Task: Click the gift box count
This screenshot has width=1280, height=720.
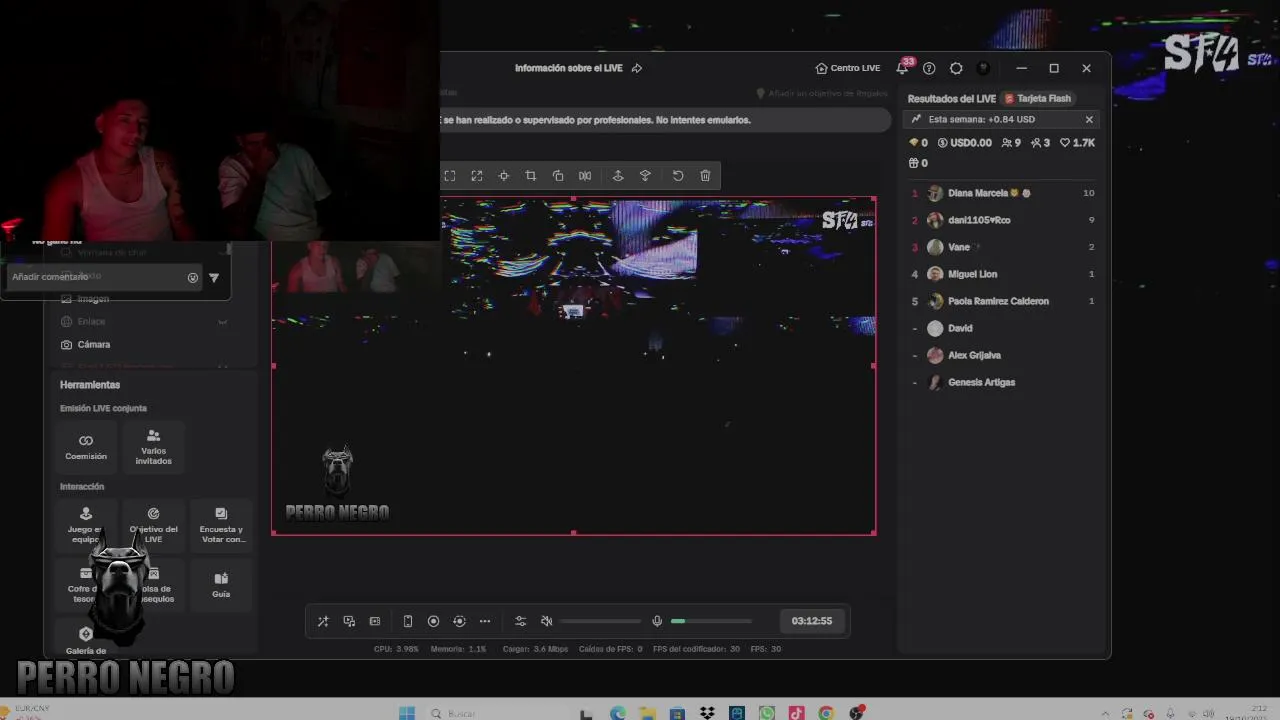Action: click(918, 163)
